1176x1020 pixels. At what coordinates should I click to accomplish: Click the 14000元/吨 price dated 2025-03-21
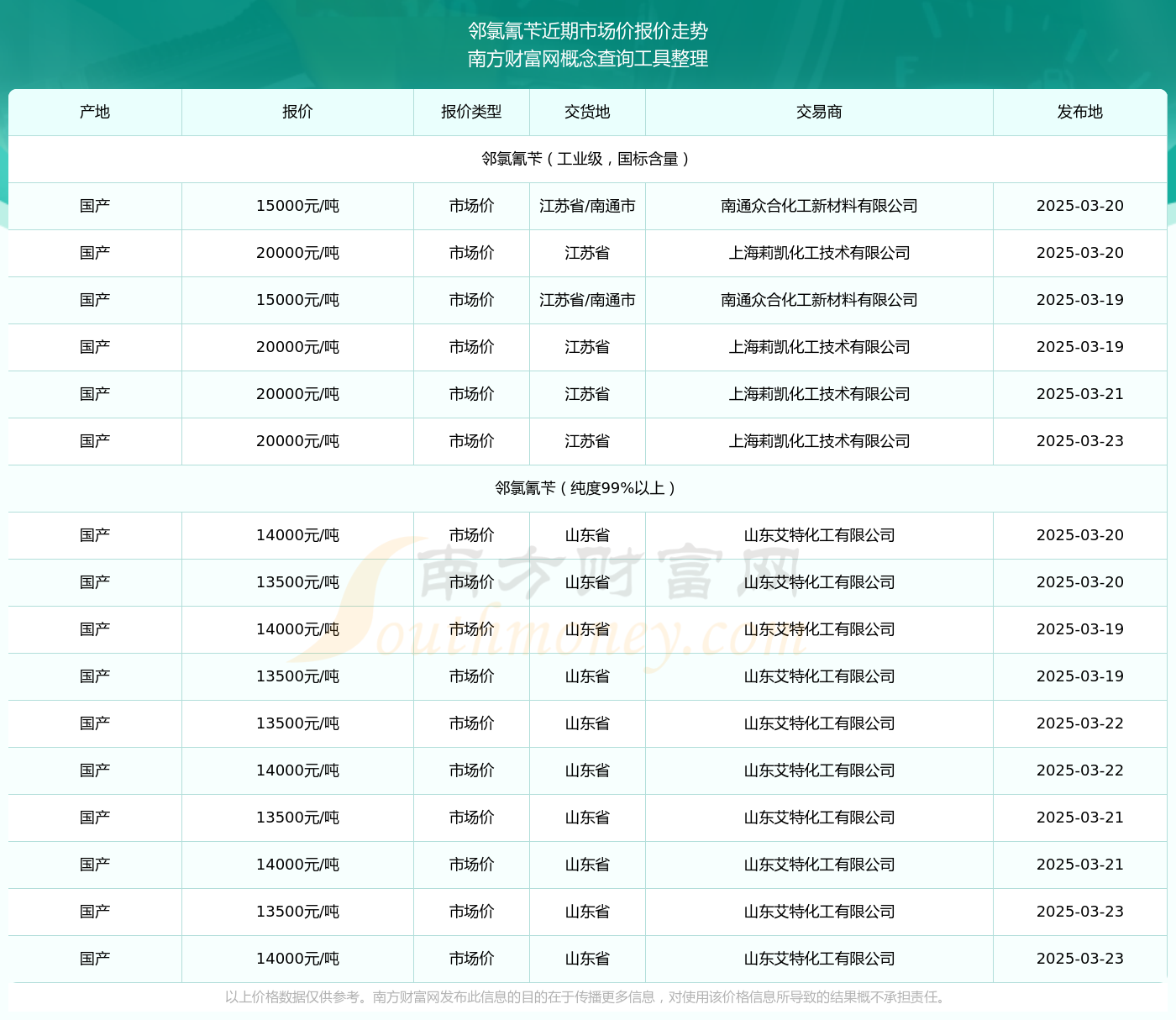pos(297,865)
